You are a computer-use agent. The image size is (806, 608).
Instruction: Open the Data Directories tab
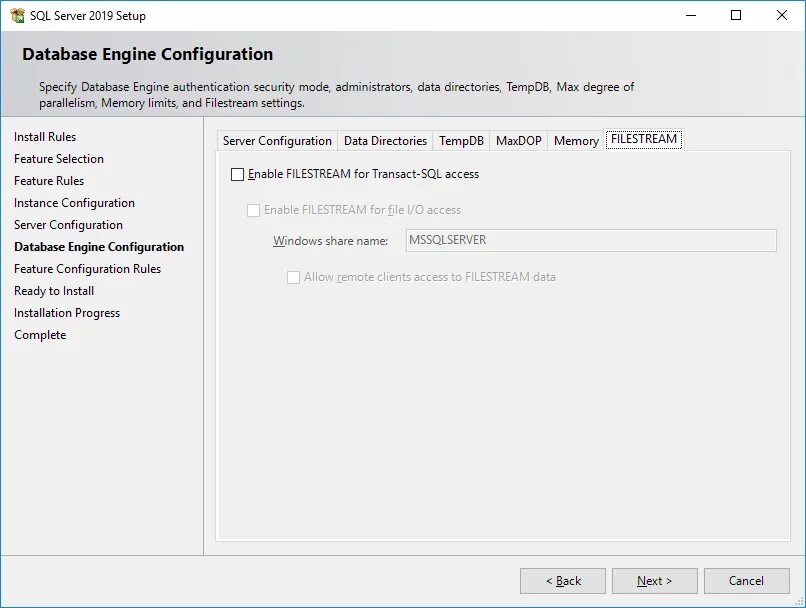click(x=385, y=141)
